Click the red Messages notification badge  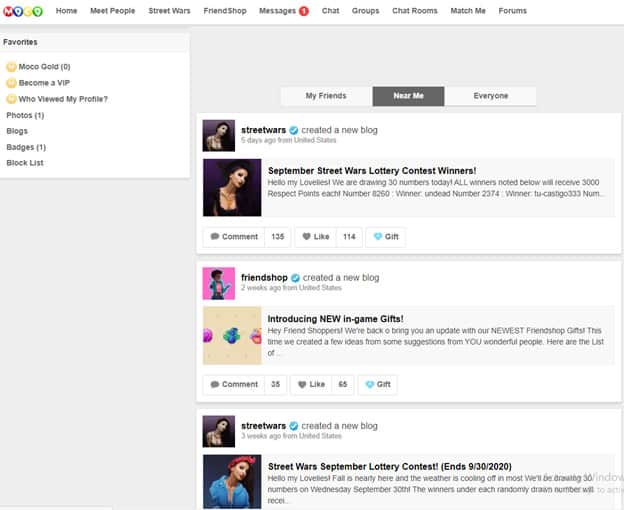click(x=304, y=11)
